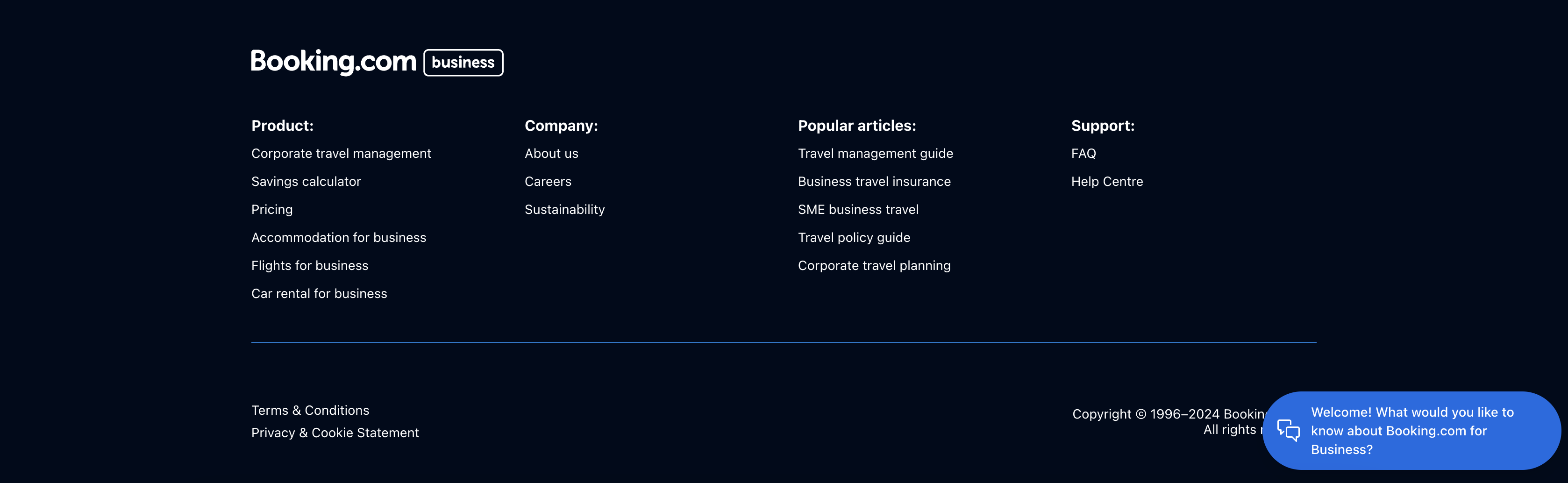Open Car rental for business

click(319, 293)
